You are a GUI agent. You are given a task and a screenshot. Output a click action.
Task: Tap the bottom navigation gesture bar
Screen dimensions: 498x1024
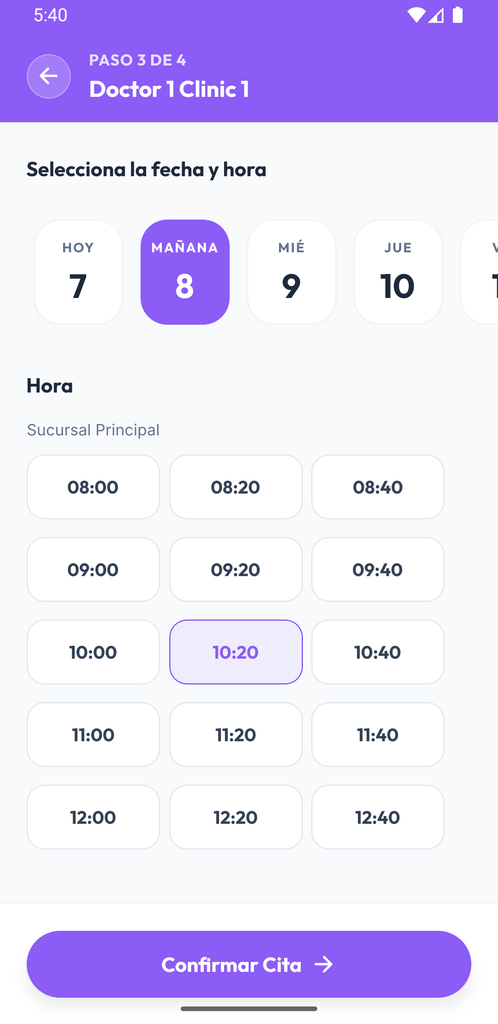tap(249, 1009)
